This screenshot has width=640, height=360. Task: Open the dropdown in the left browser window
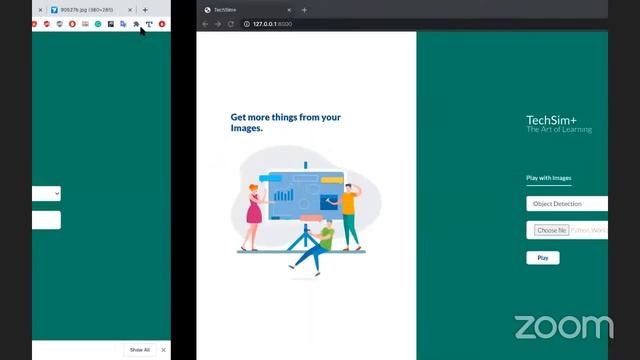(x=47, y=193)
